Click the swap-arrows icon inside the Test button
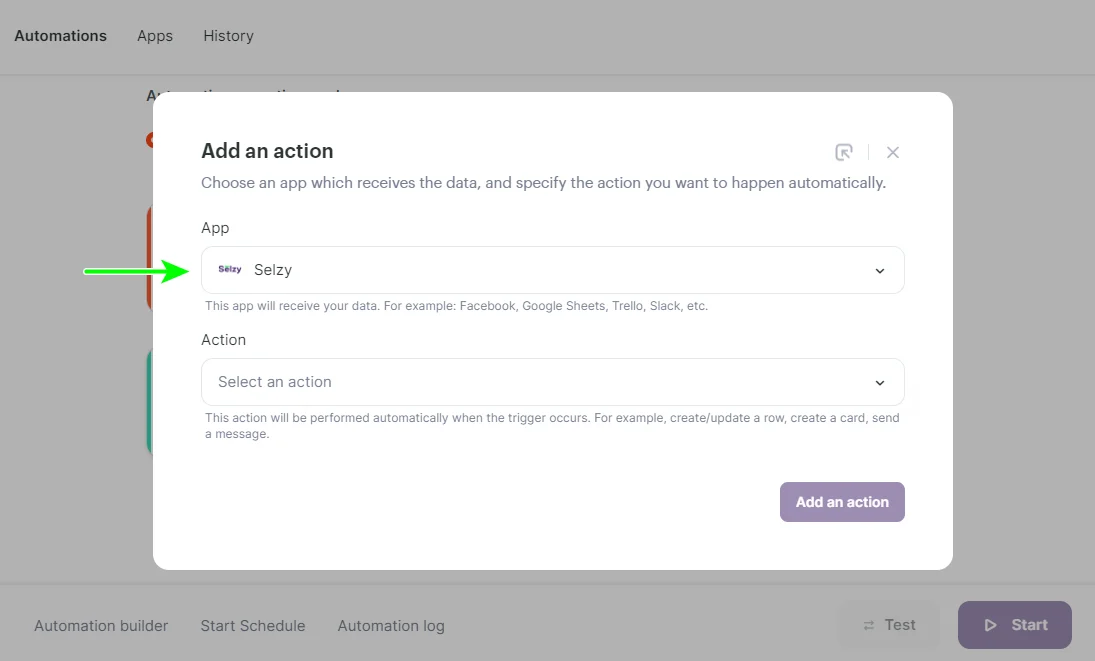This screenshot has width=1095, height=661. click(868, 624)
